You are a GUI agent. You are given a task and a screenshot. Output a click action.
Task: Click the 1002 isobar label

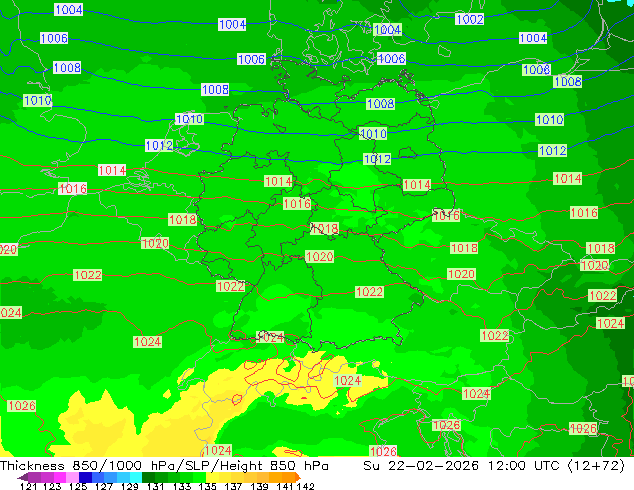click(469, 19)
